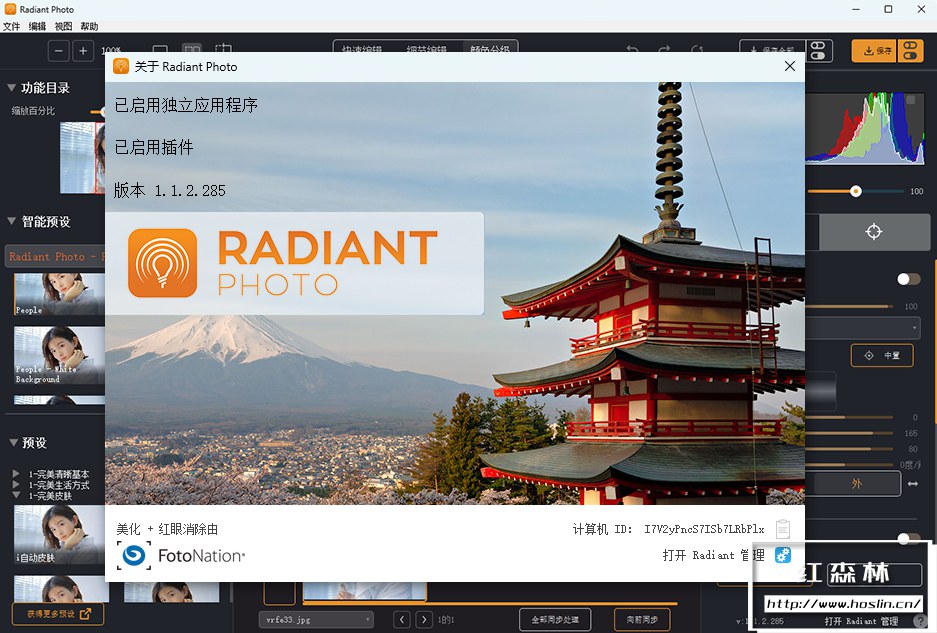This screenshot has width=937, height=633.
Task: Select the version text 1.1.2.285
Action: click(190, 191)
